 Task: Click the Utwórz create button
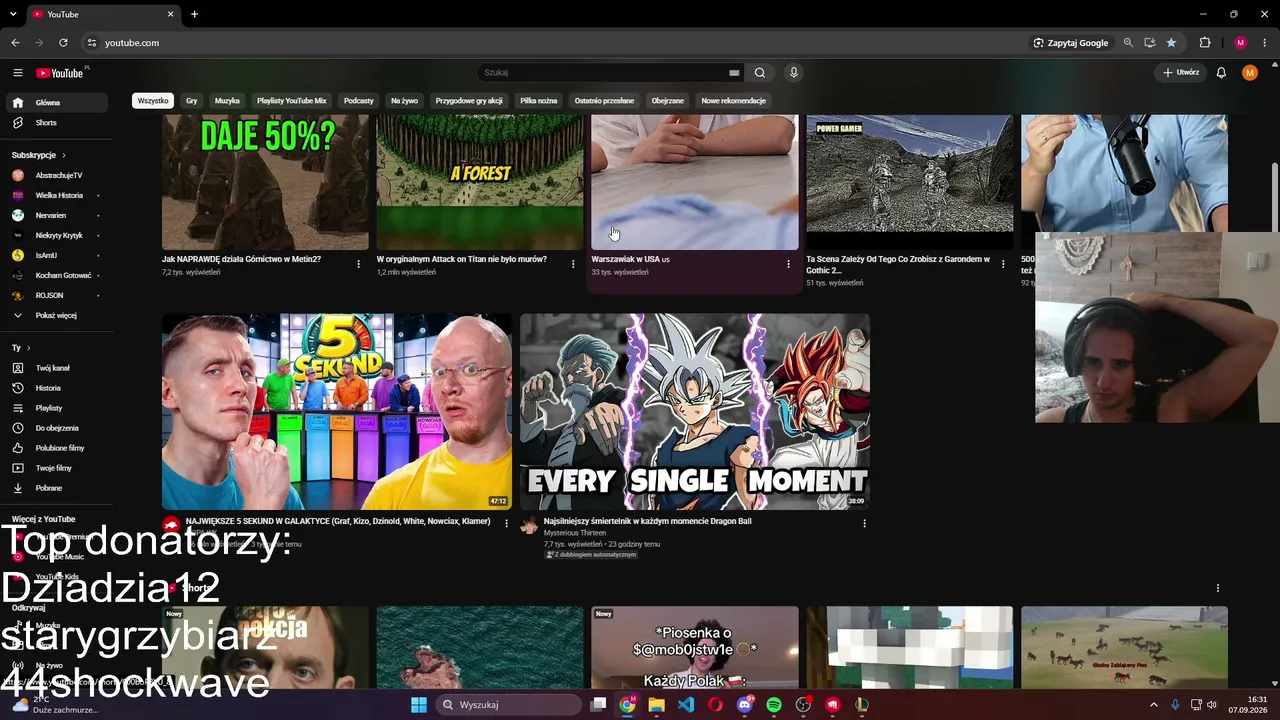tap(1180, 73)
